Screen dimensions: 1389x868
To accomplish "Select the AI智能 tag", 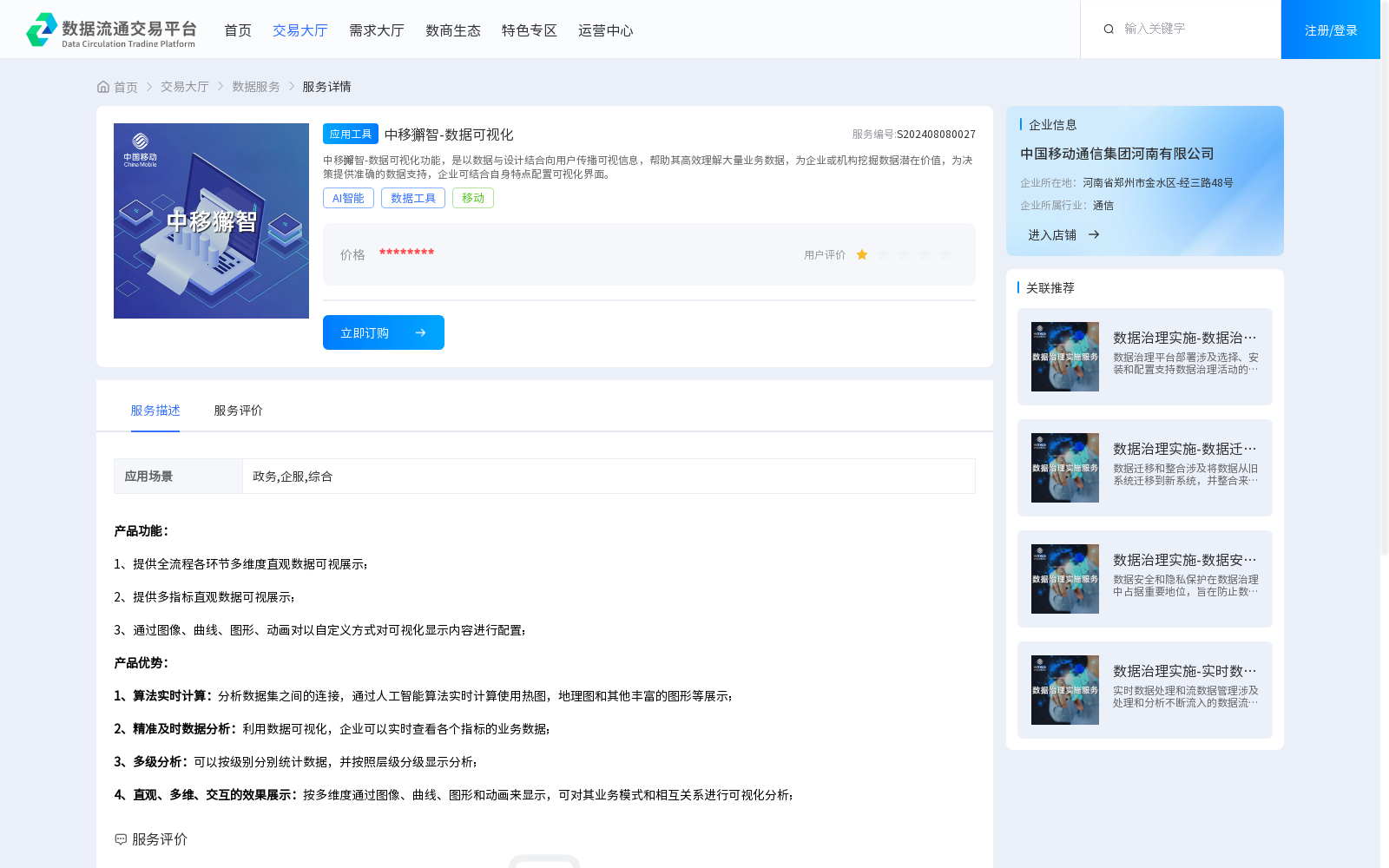I will (348, 198).
